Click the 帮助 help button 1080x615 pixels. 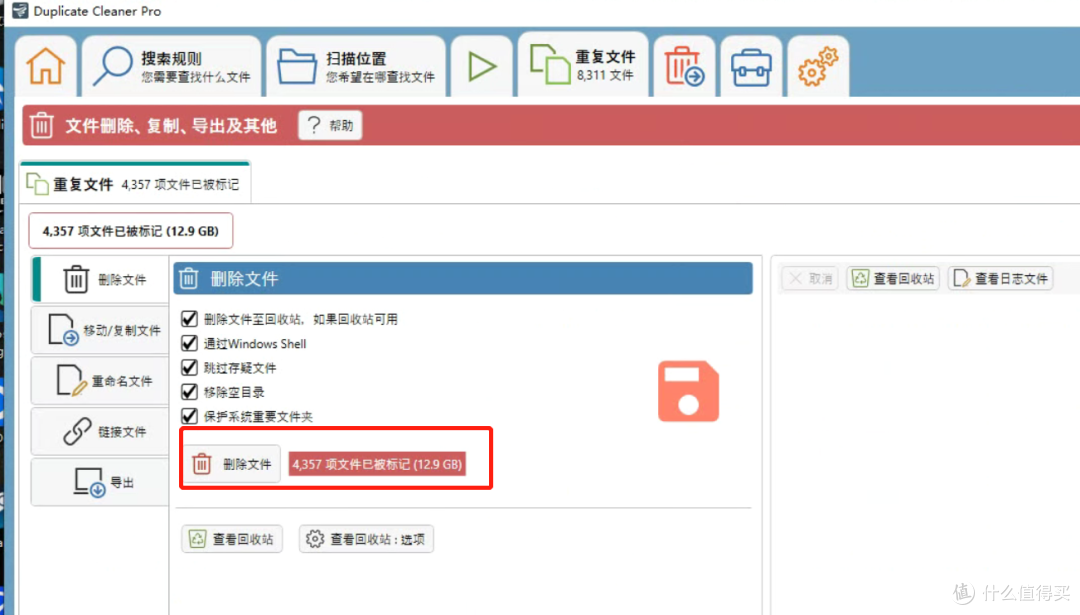pos(331,125)
